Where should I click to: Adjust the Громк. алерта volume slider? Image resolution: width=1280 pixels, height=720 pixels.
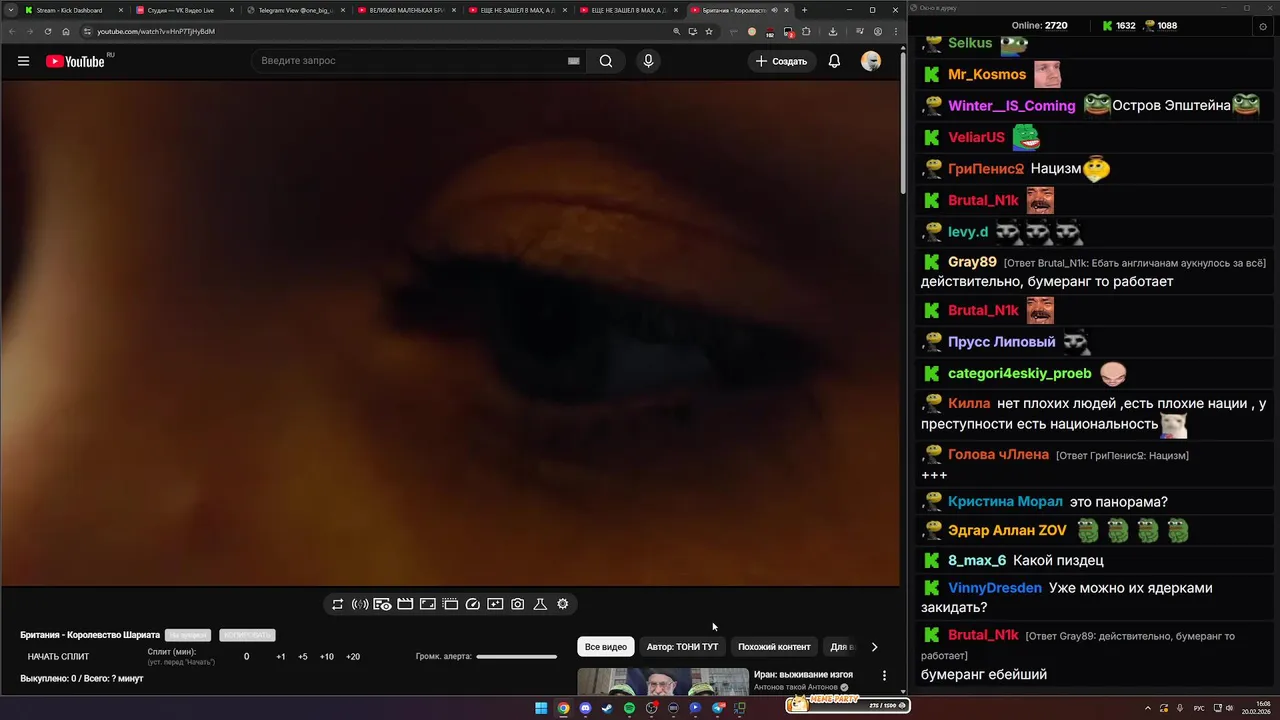(516, 657)
